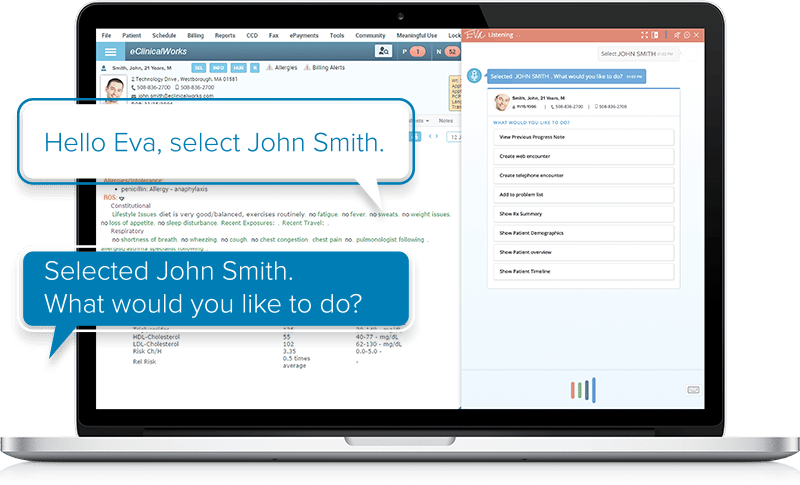
Task: Choose Create telephone encounter
Action: pyautogui.click(x=583, y=175)
